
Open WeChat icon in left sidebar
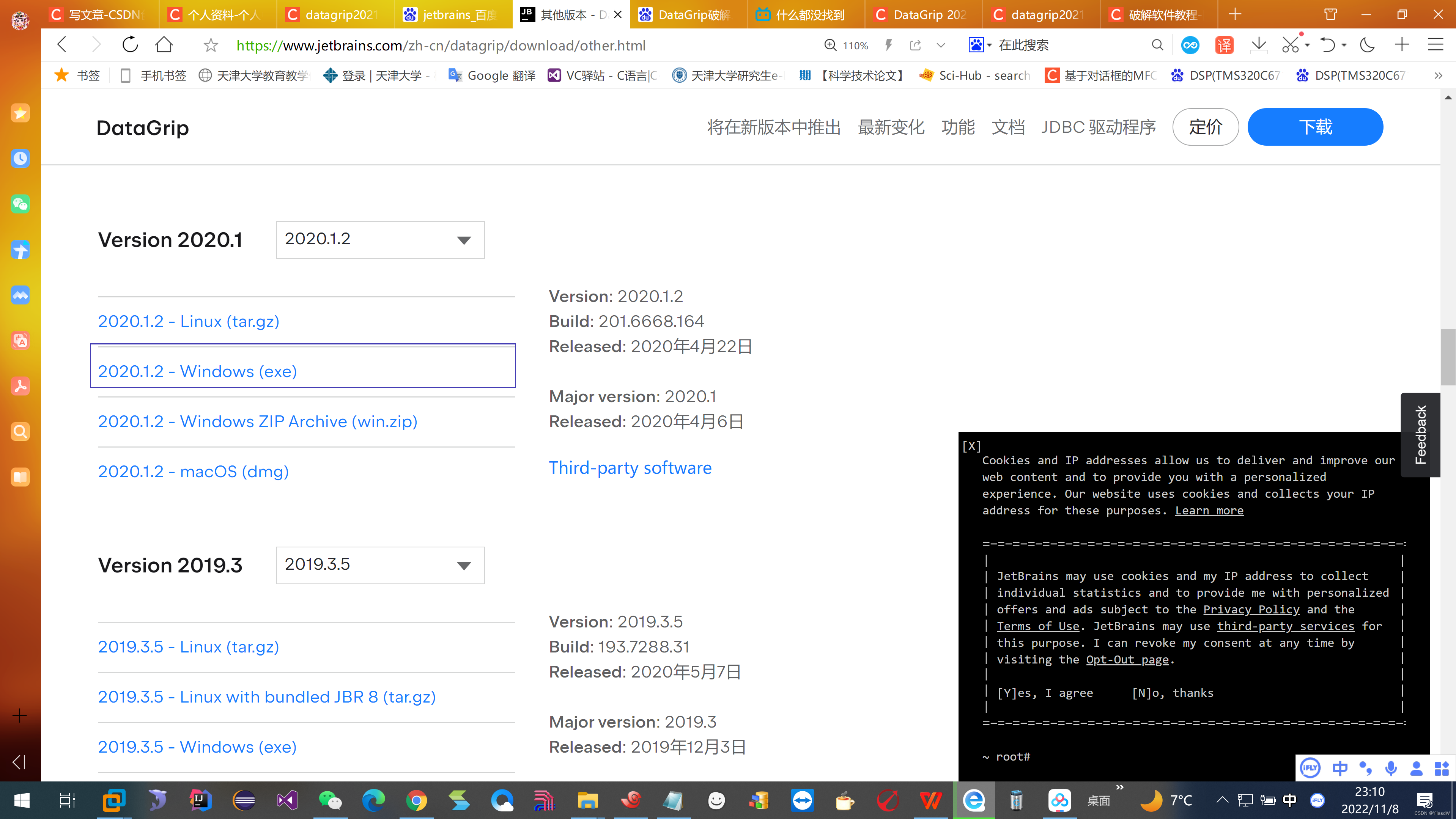(20, 204)
